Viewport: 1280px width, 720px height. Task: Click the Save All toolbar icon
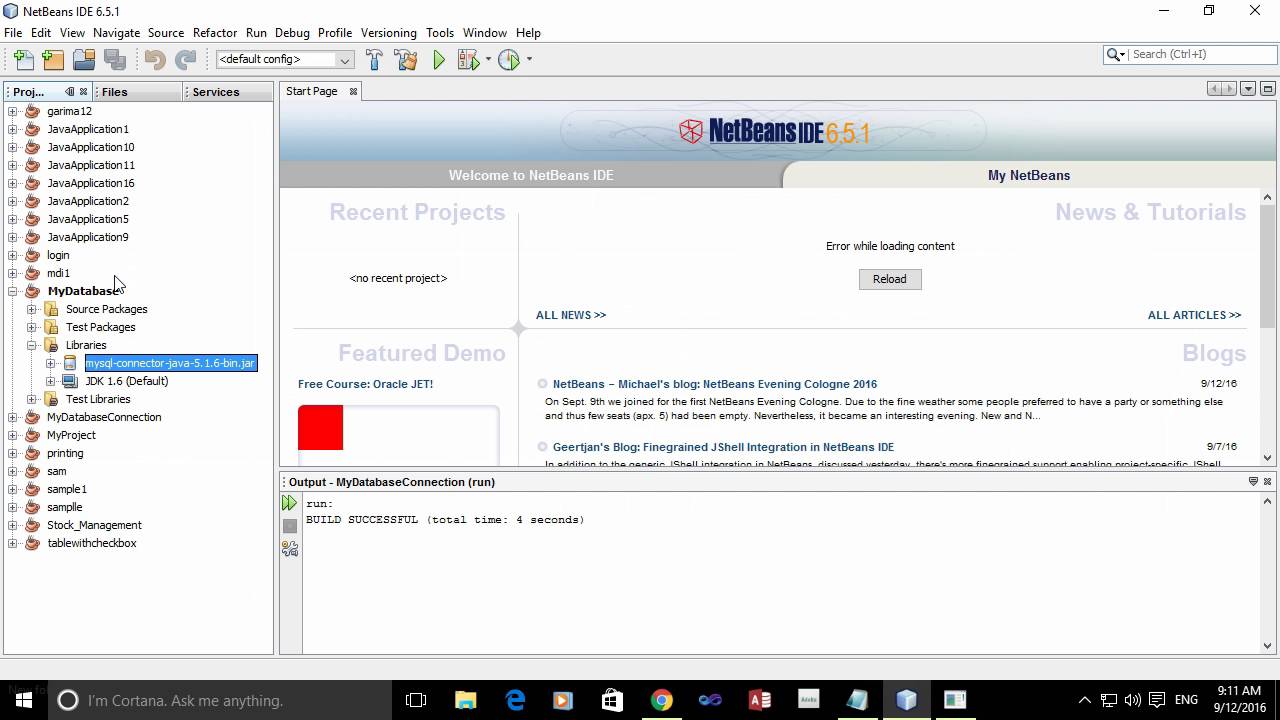(x=115, y=60)
